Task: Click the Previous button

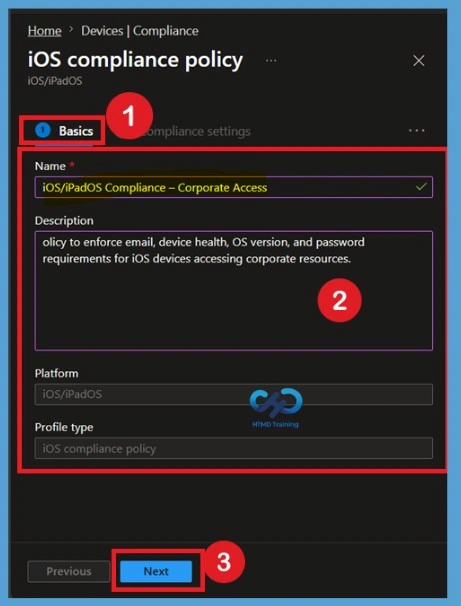Action: click(x=69, y=571)
